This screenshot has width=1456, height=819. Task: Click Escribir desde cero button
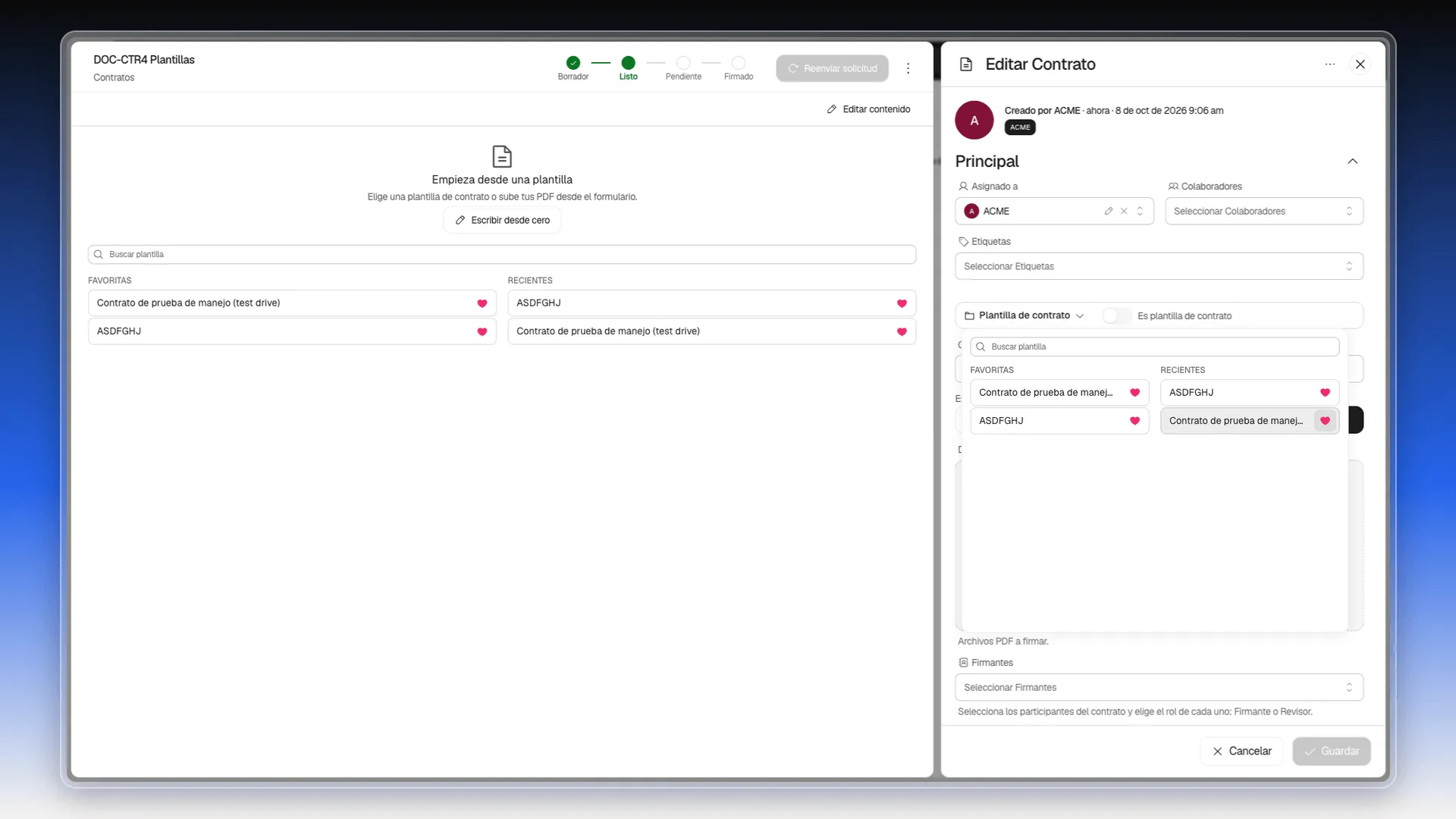point(502,220)
